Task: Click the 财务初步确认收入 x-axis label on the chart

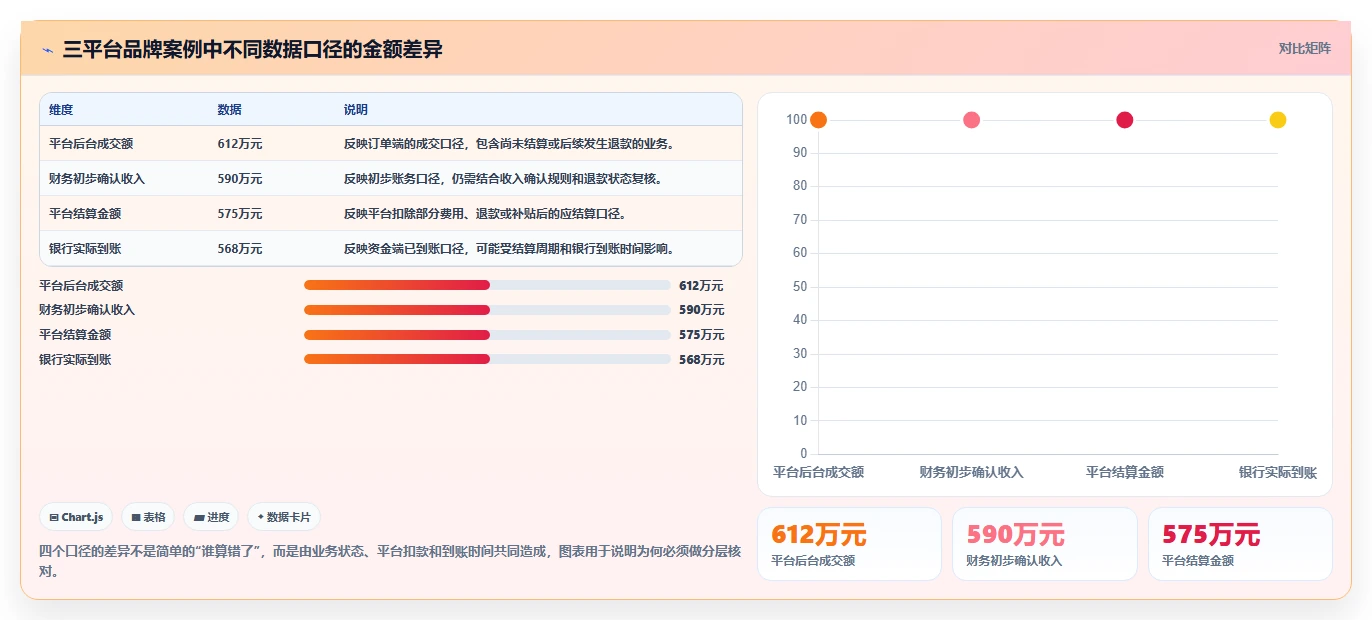Action: click(x=971, y=472)
